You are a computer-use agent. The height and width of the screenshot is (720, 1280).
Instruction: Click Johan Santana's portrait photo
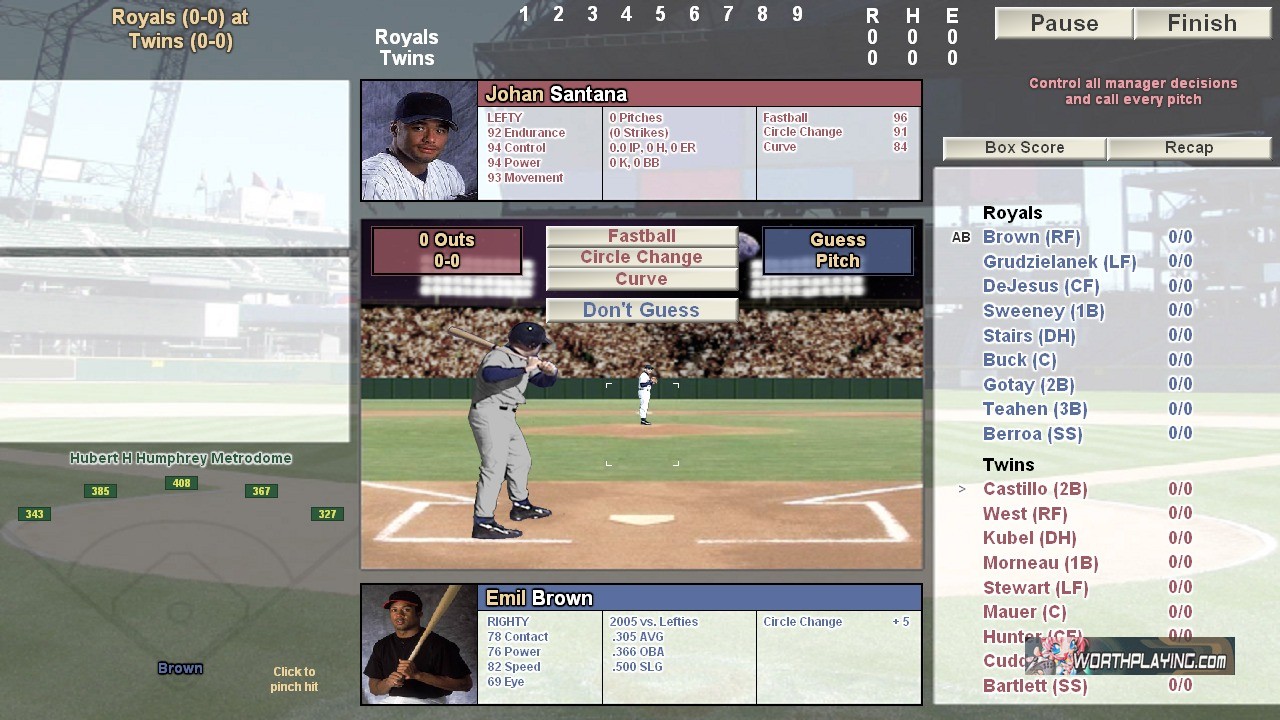[419, 141]
